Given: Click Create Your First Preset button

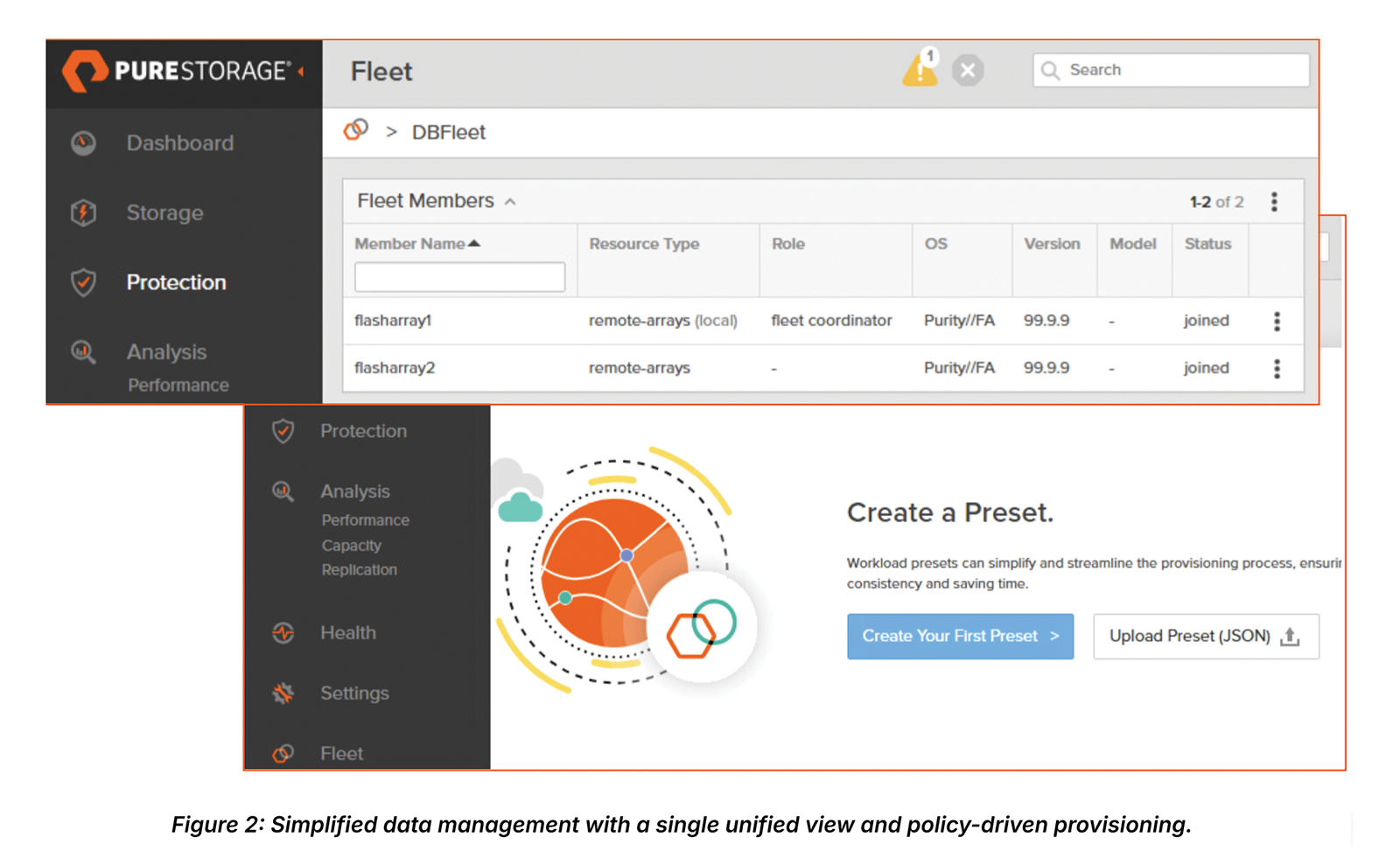Looking at the screenshot, I should pos(960,636).
